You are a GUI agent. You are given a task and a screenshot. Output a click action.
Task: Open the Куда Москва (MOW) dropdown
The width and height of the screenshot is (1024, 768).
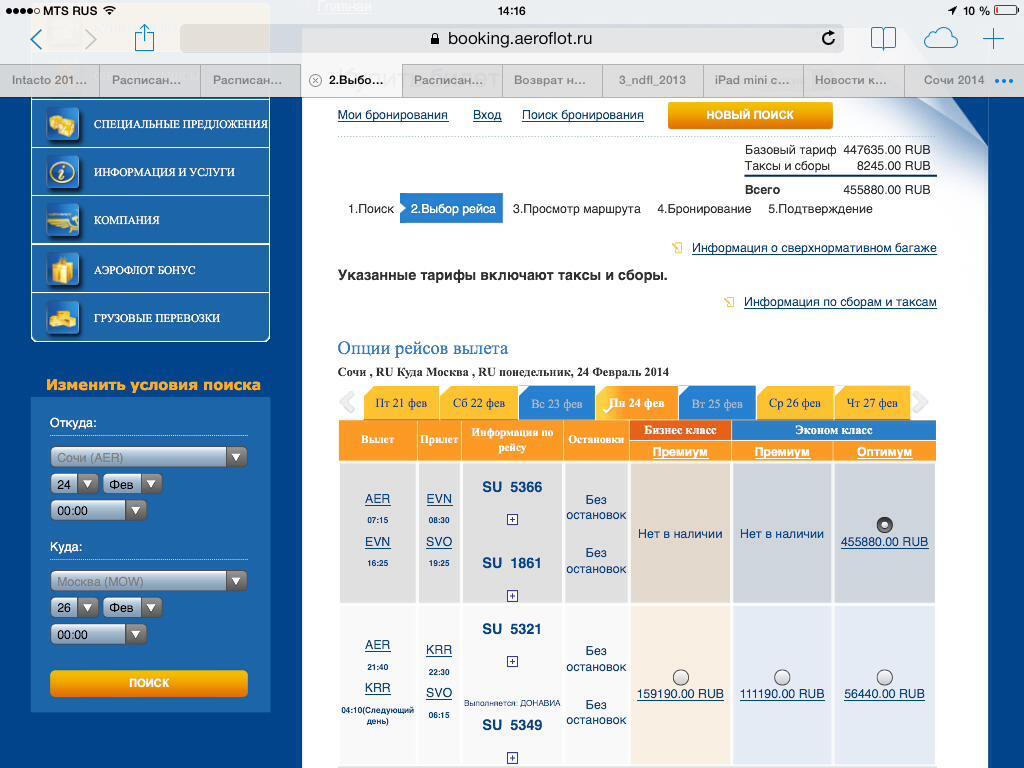149,581
